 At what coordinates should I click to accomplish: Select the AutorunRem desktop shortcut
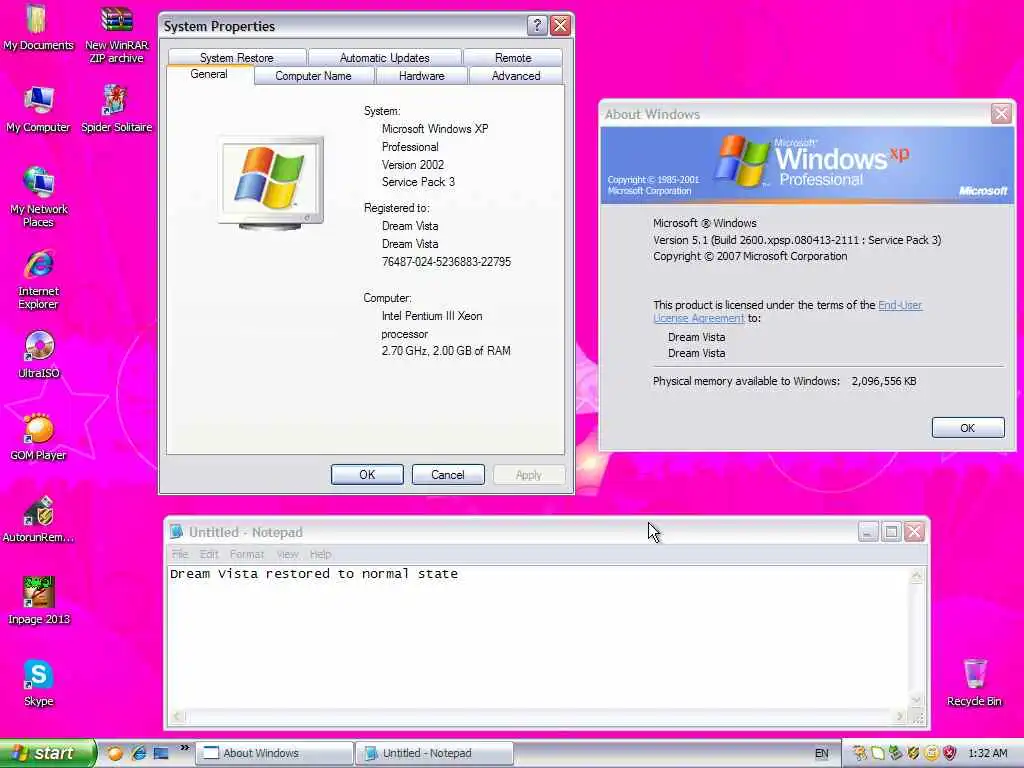39,519
